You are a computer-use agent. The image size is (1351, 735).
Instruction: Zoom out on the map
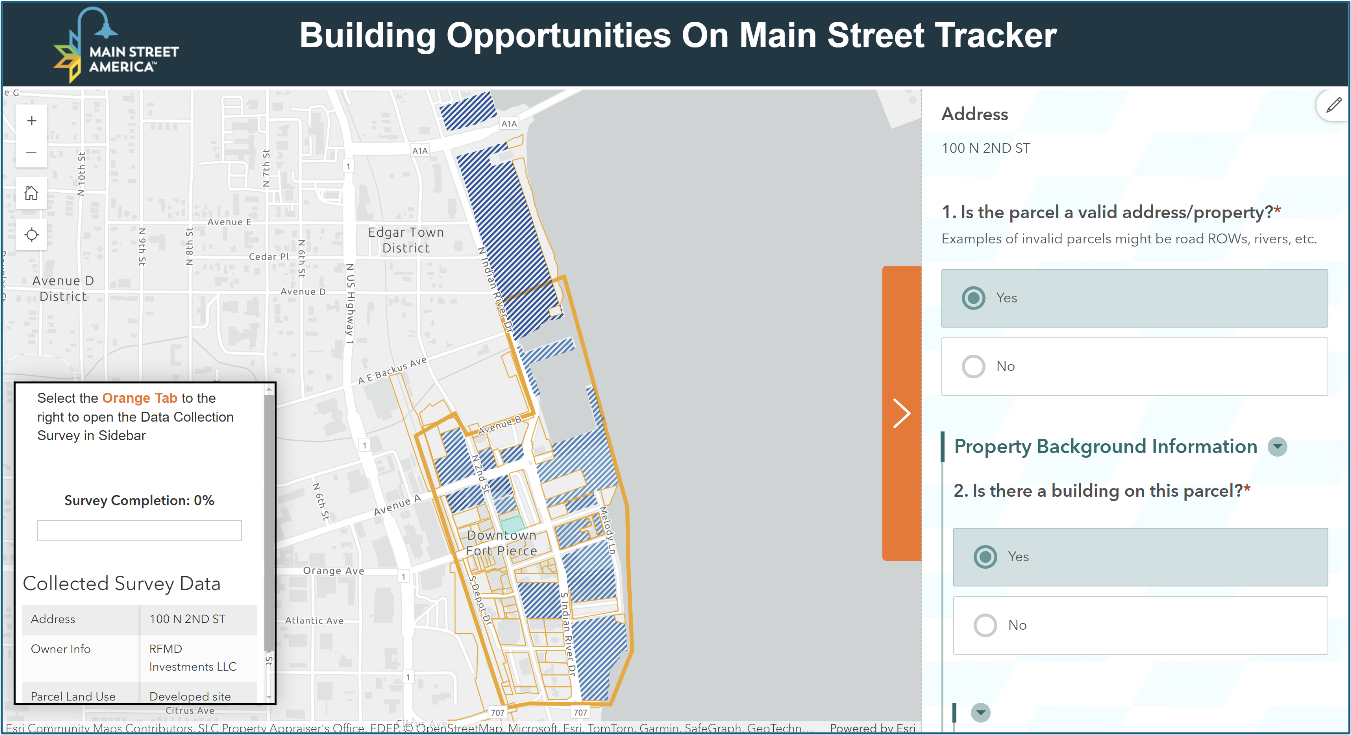(31, 153)
